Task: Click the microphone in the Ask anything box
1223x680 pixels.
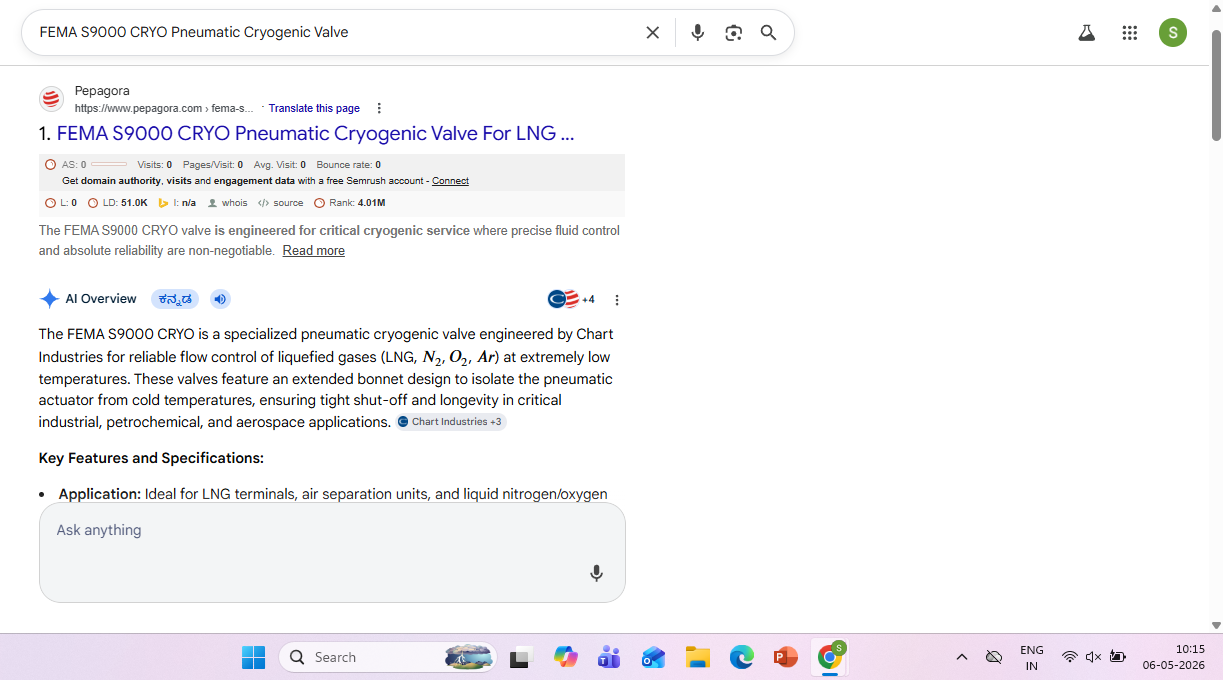Action: click(596, 573)
